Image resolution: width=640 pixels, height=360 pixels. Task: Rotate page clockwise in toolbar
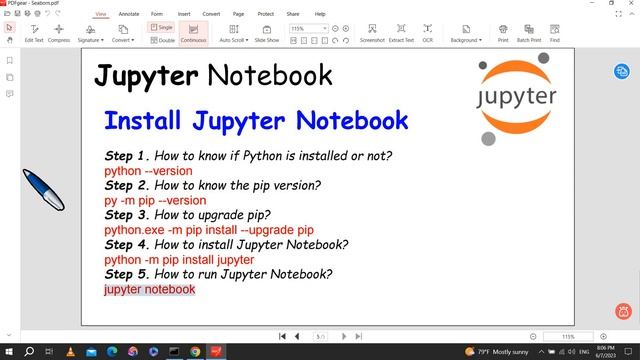[346, 40]
